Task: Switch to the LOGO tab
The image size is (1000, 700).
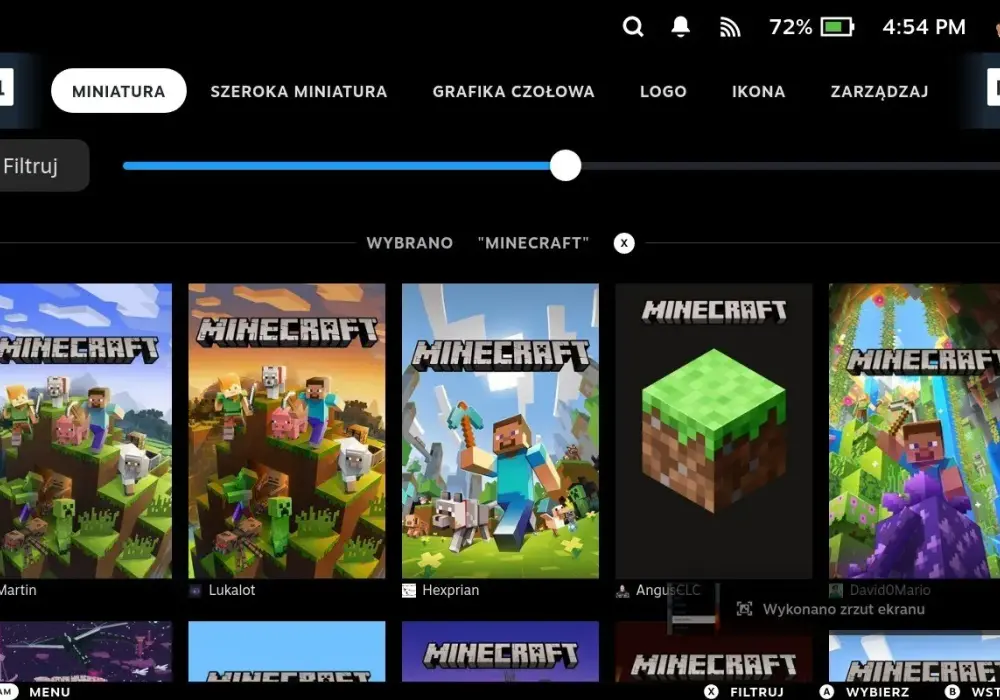Action: point(663,91)
